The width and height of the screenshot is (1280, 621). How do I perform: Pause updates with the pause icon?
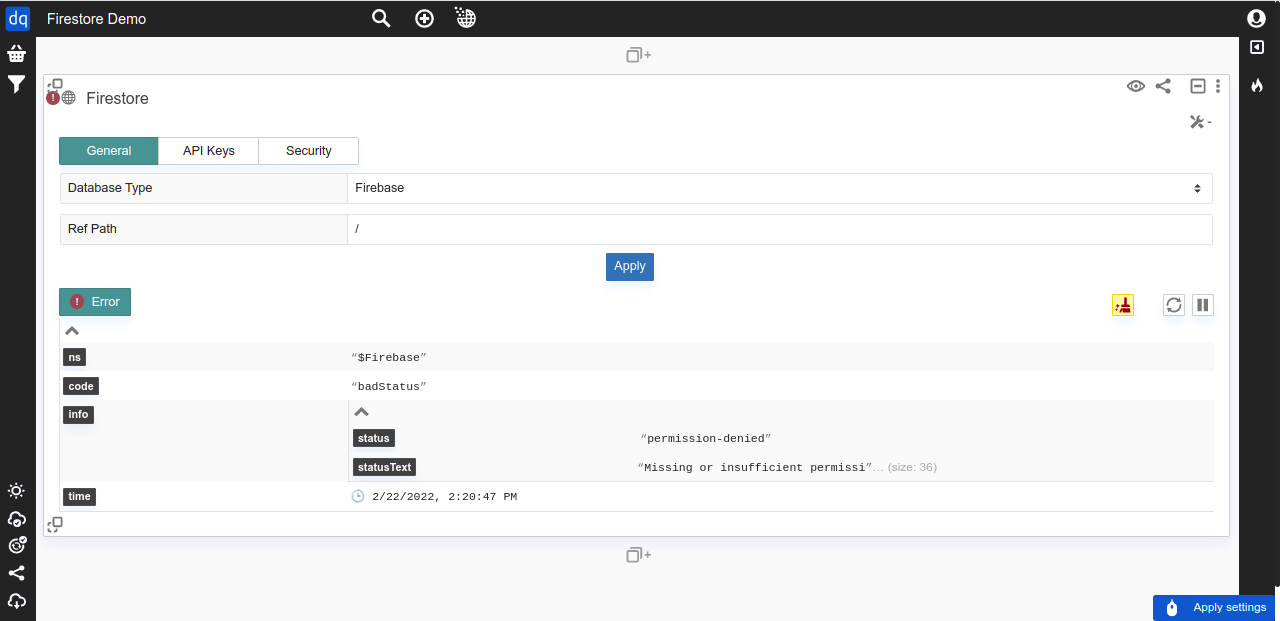pyautogui.click(x=1203, y=305)
